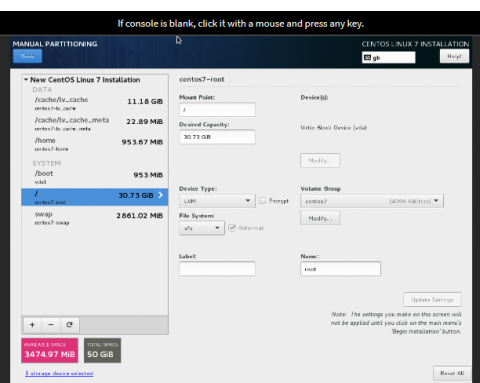
Task: Click the 22.89 MiB size value
Action: (x=145, y=122)
